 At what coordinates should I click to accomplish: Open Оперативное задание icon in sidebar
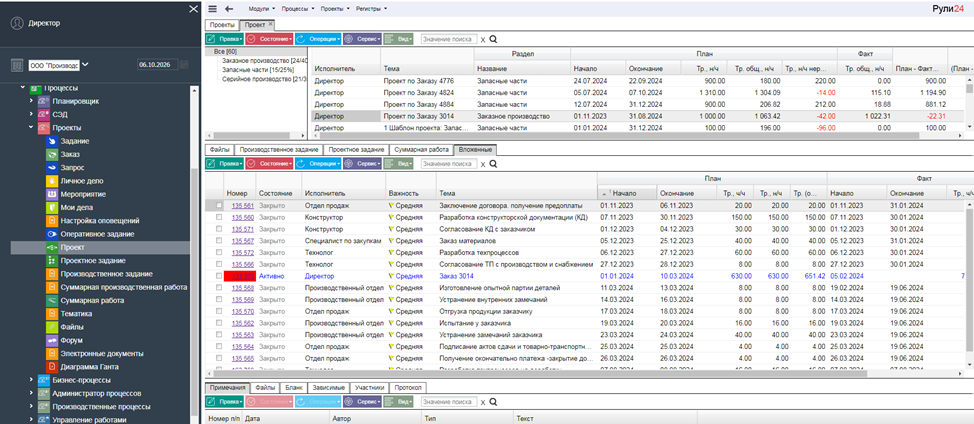(x=52, y=234)
